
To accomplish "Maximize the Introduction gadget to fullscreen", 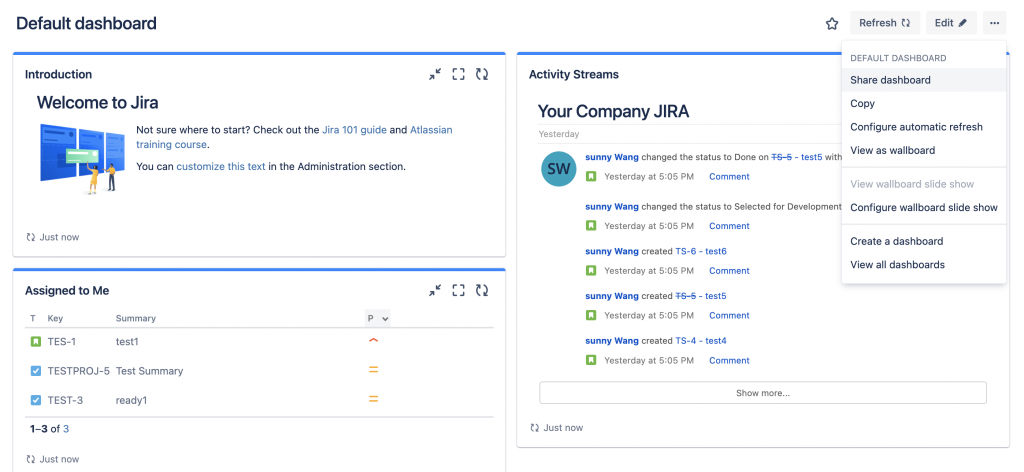I will [458, 74].
